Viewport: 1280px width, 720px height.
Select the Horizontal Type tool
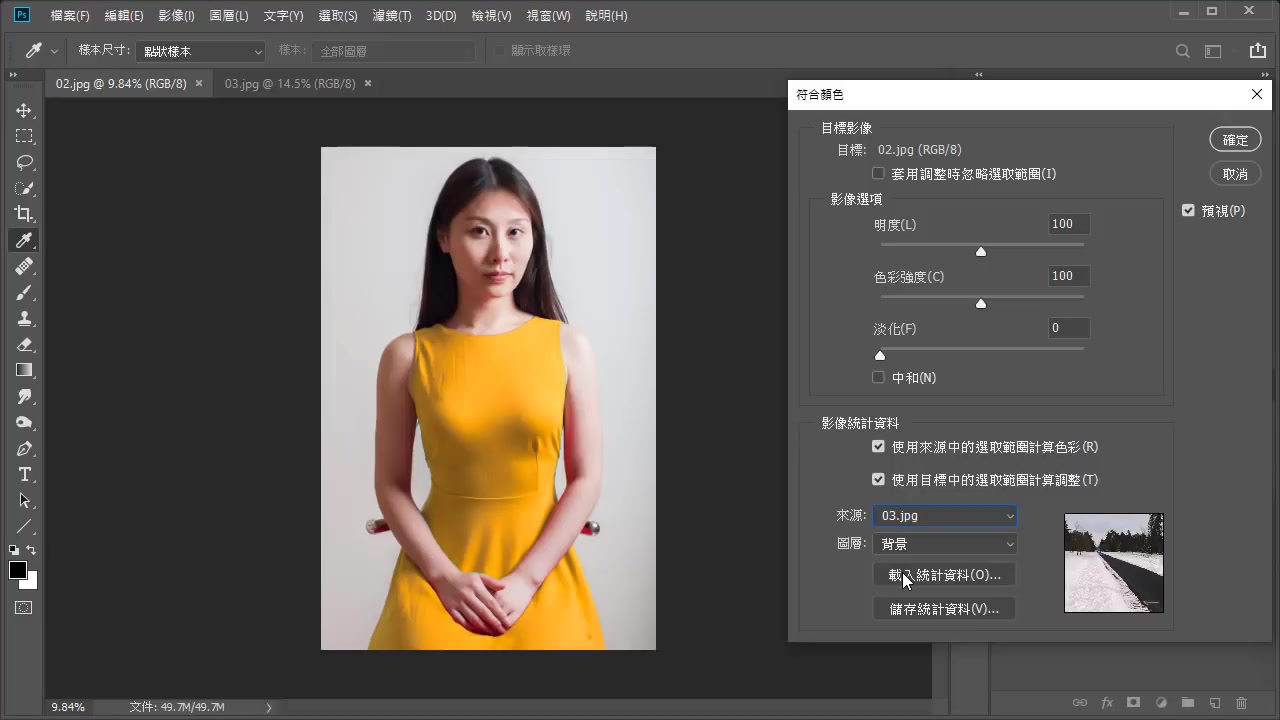point(24,475)
